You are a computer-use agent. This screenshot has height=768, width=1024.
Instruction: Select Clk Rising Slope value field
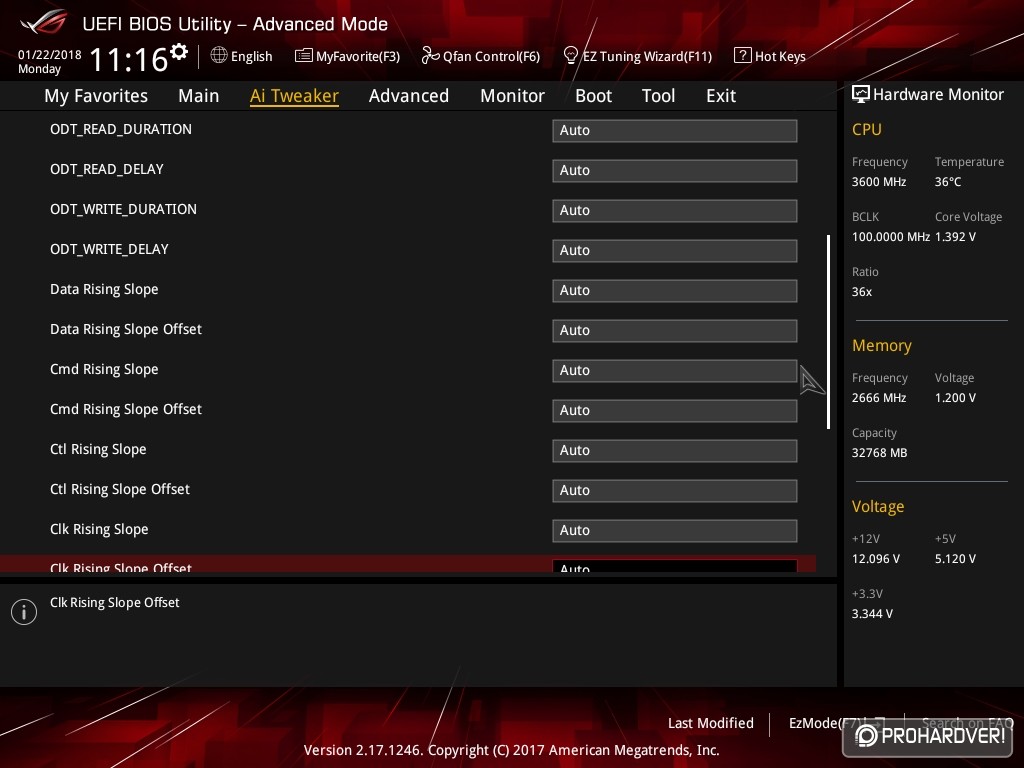pos(675,530)
